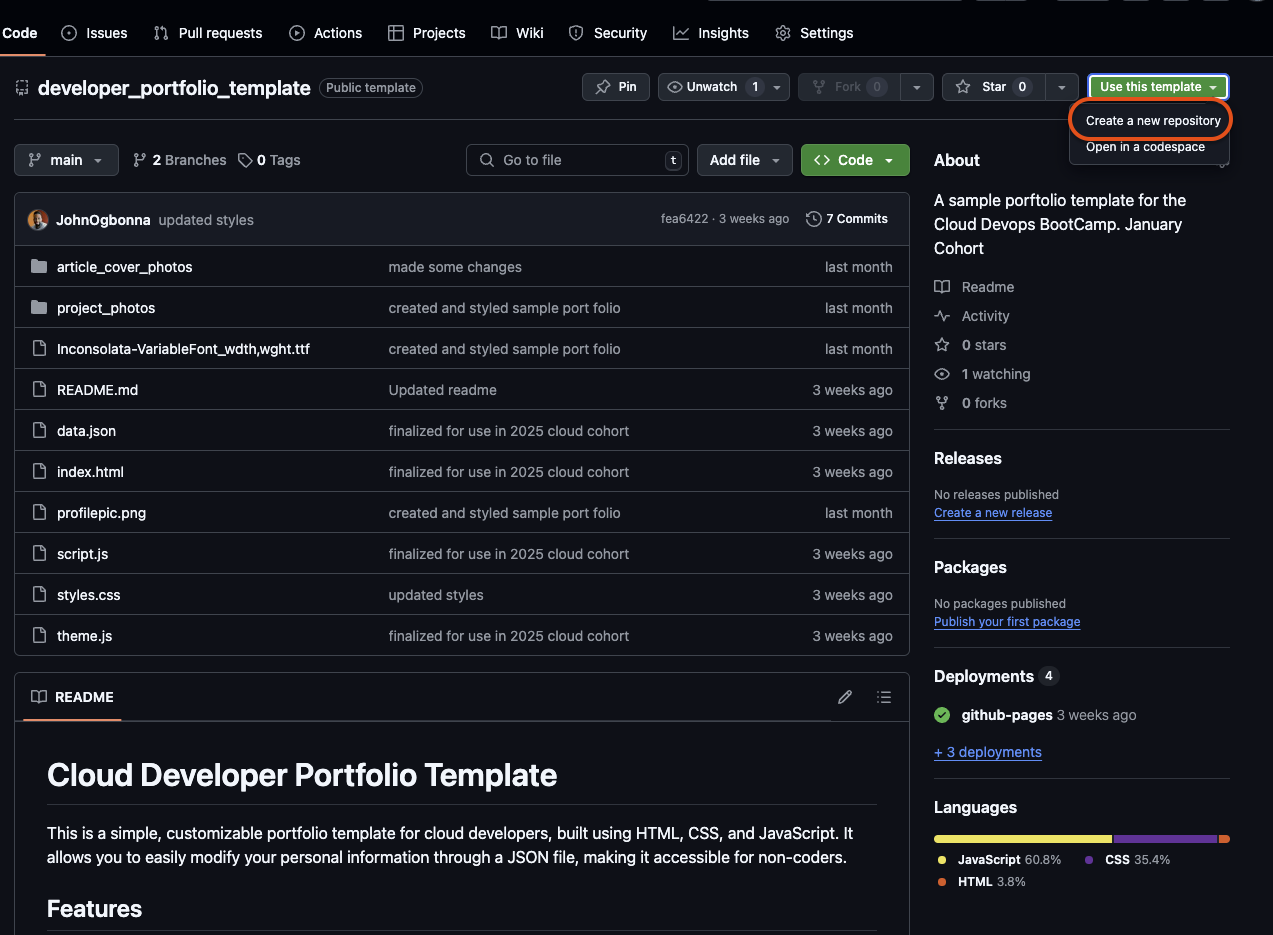Star the repository
The image size is (1273, 935).
coord(994,87)
